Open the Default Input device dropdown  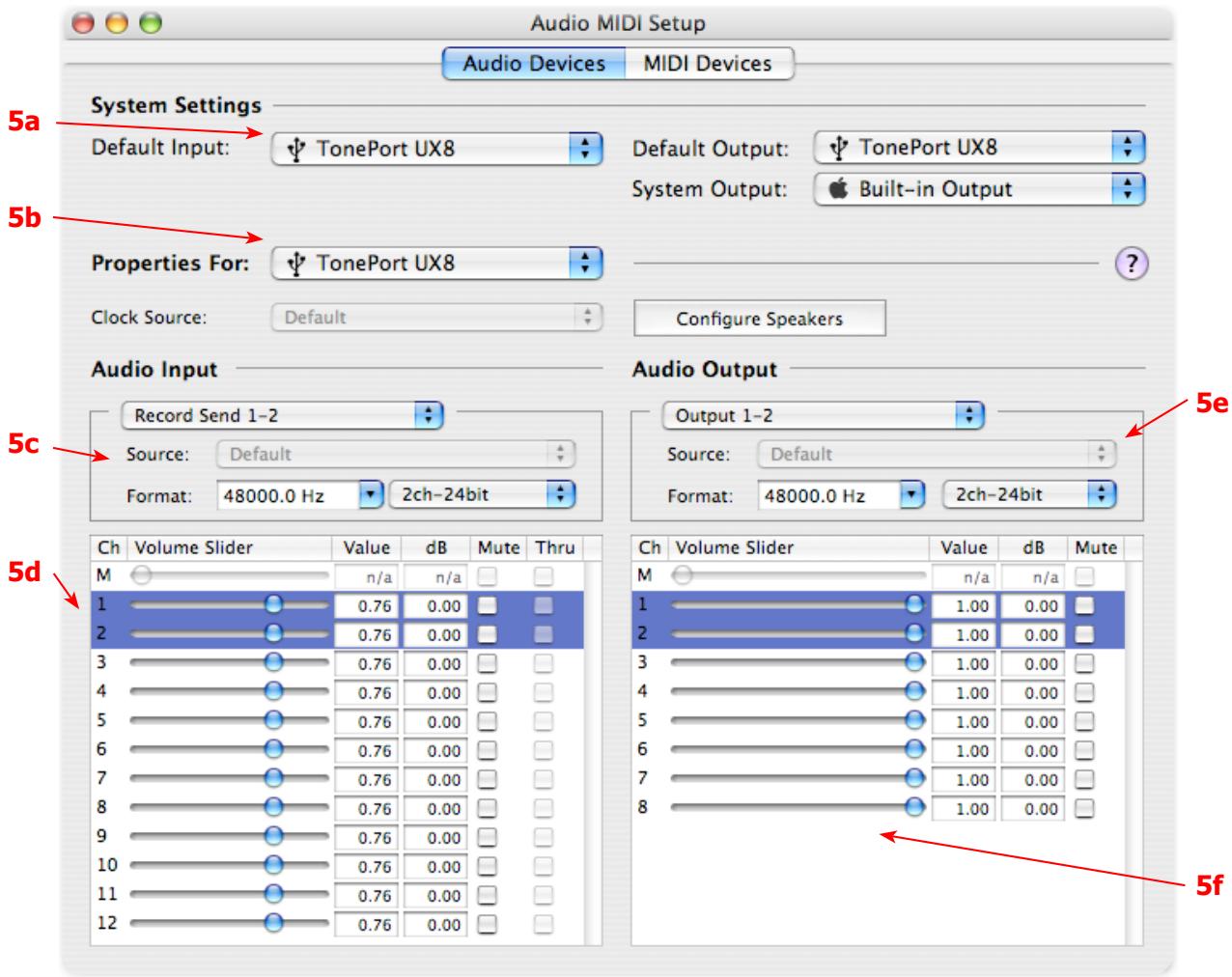[x=437, y=150]
